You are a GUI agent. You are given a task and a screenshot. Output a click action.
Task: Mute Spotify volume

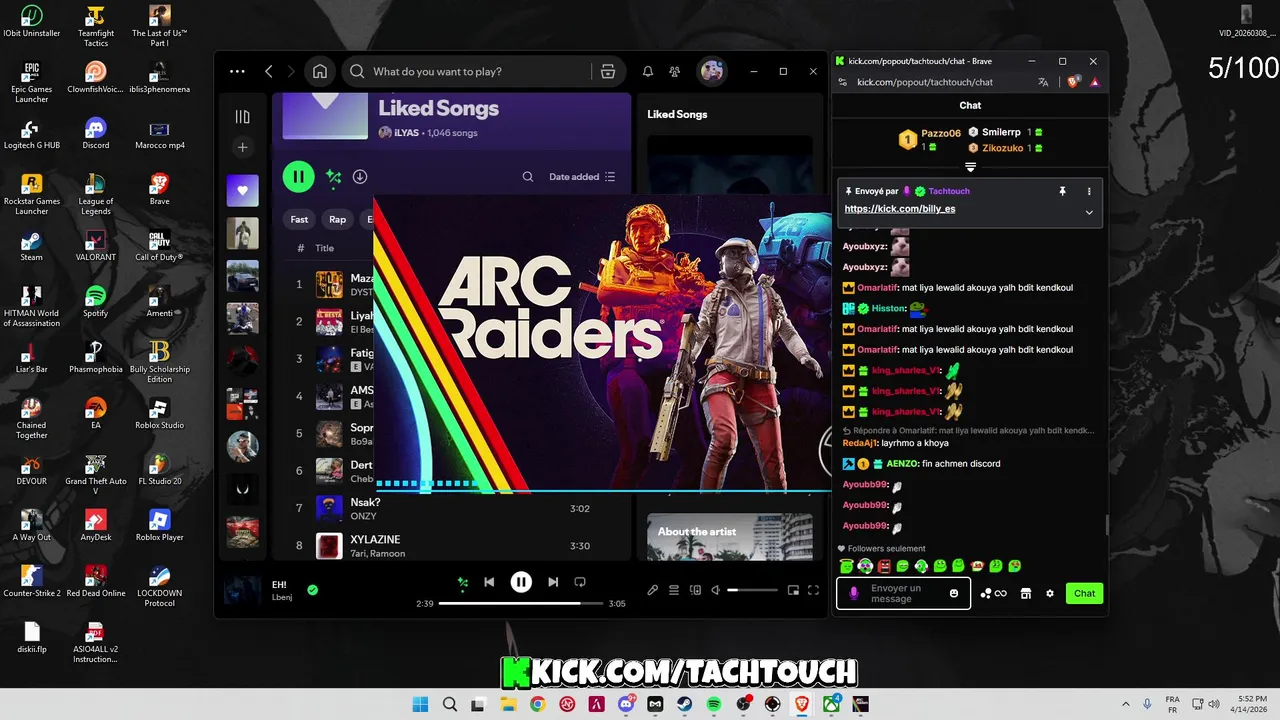(715, 590)
